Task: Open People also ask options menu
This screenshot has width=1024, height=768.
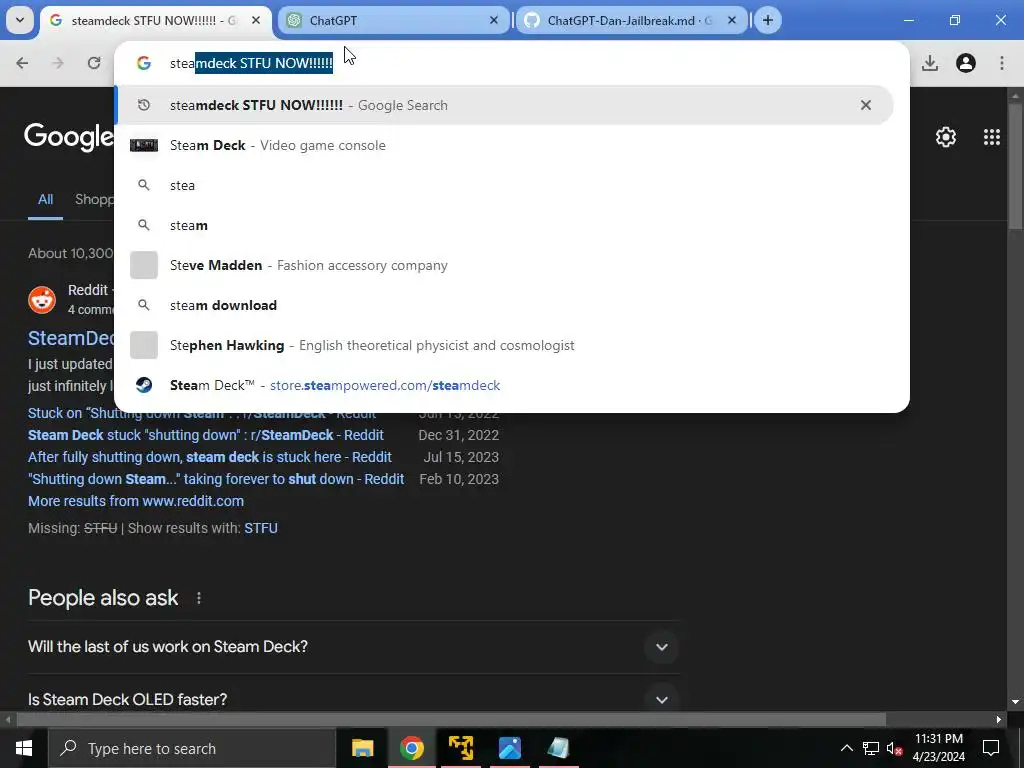Action: (199, 598)
